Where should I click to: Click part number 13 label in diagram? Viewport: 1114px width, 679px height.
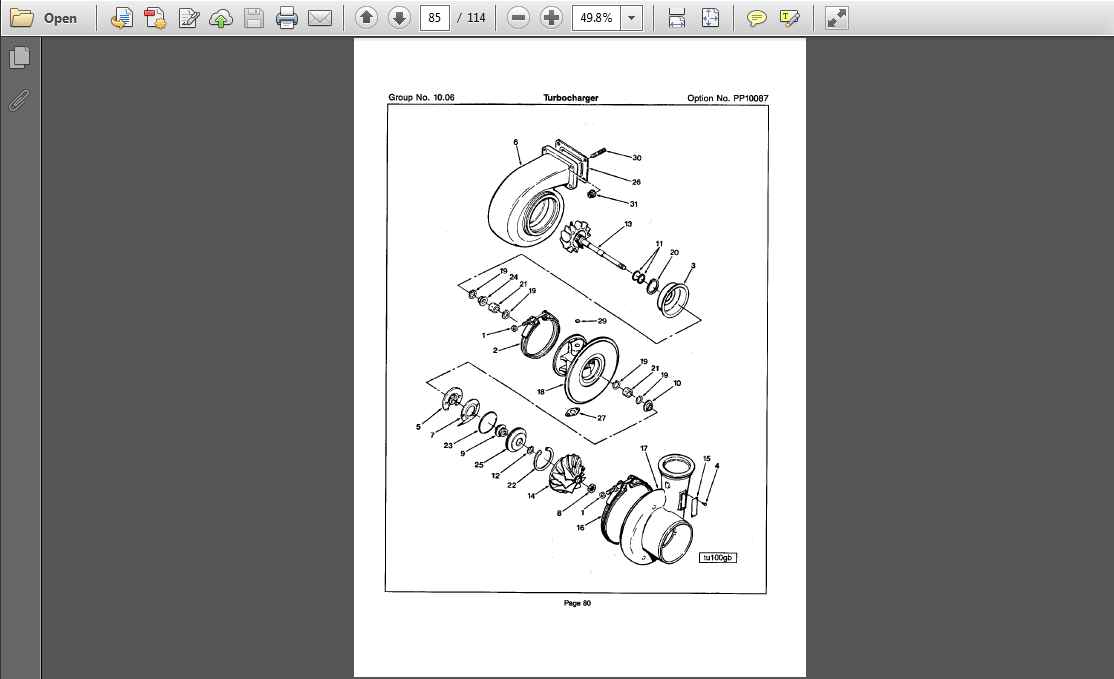tap(628, 224)
